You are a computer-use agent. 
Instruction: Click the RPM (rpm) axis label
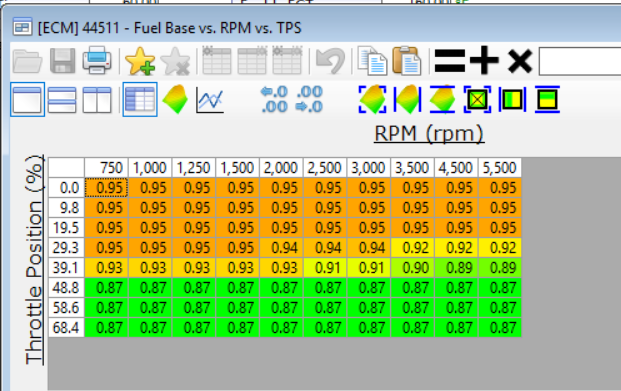point(429,134)
